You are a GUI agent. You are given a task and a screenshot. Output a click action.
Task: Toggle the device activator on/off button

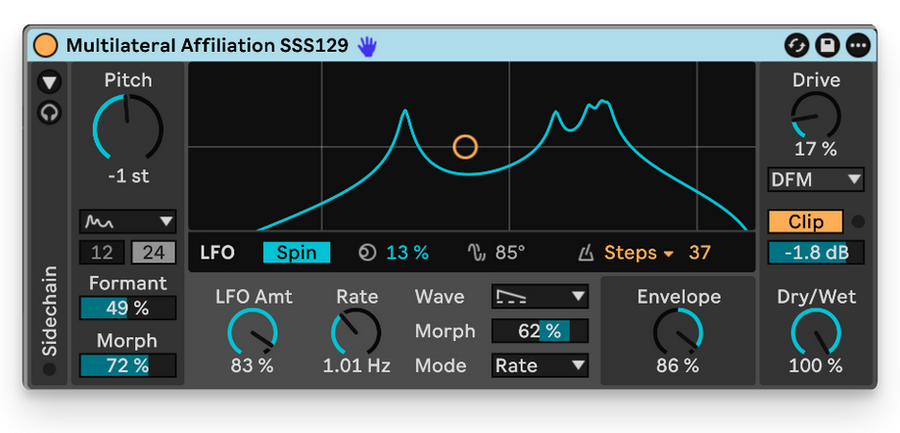click(45, 45)
